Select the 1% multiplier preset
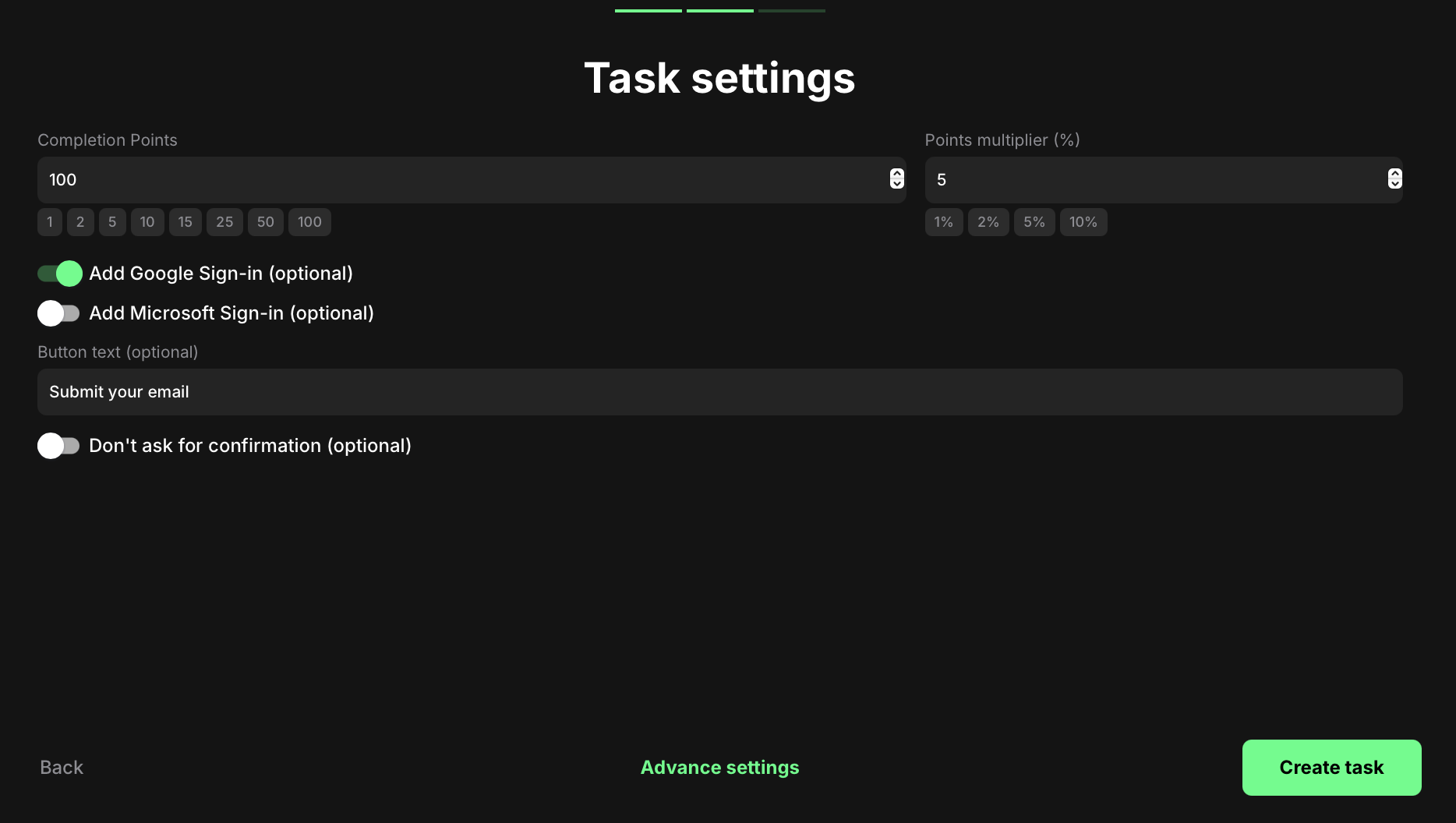This screenshot has height=823, width=1456. (x=943, y=222)
